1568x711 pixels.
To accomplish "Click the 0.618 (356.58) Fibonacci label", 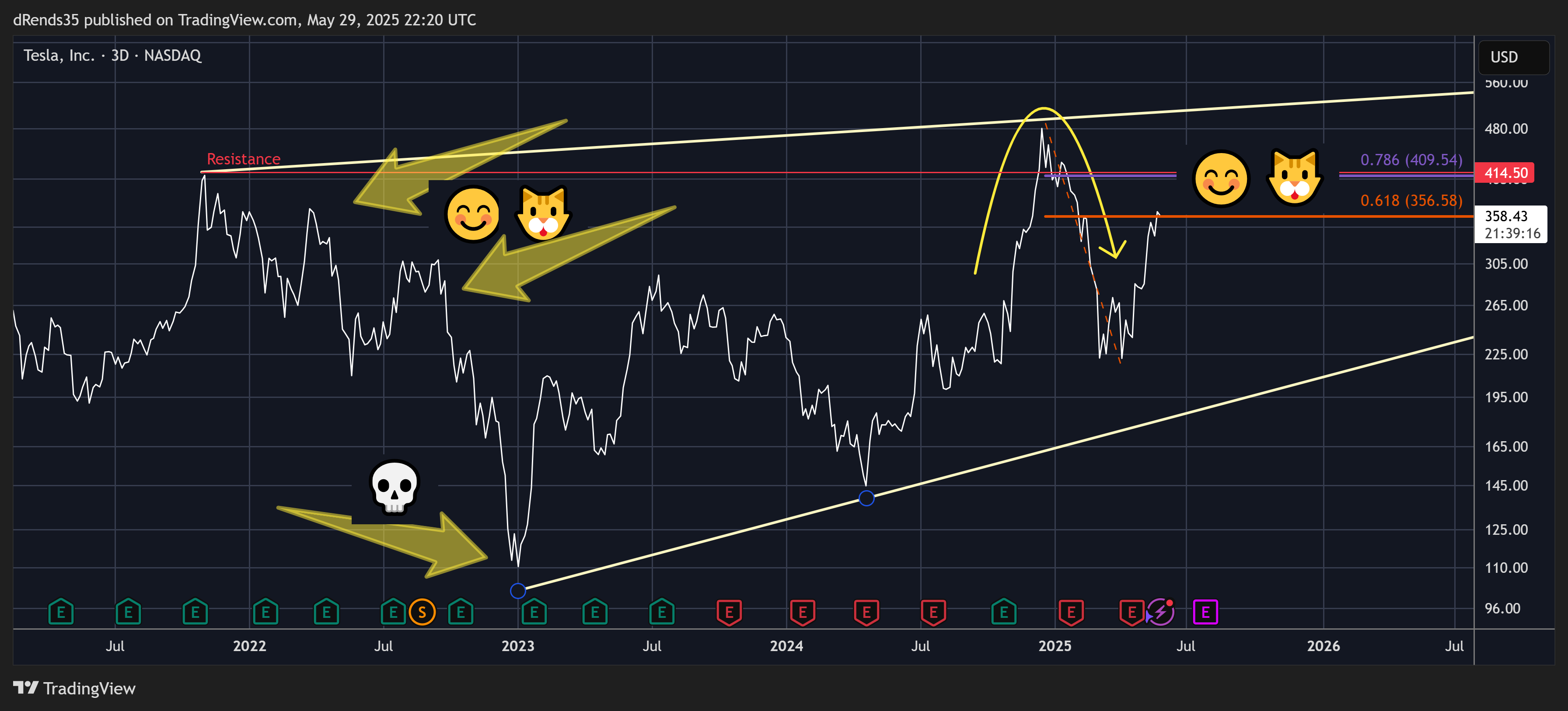I will point(1411,200).
